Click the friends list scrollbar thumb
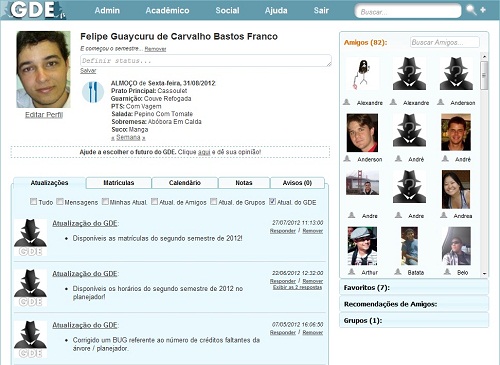 pyautogui.click(x=484, y=75)
